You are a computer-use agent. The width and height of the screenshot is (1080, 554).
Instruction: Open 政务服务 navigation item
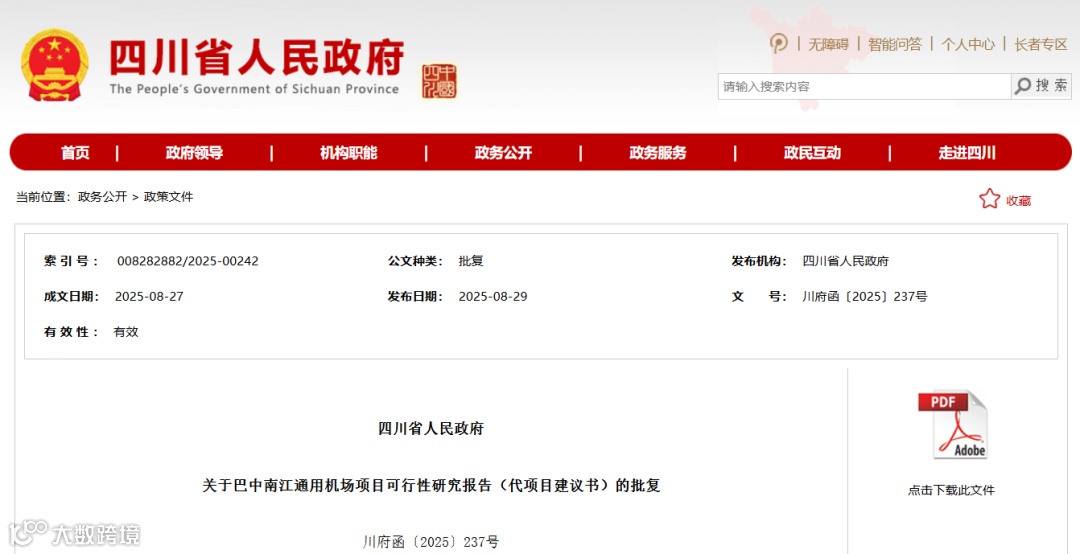coord(658,152)
